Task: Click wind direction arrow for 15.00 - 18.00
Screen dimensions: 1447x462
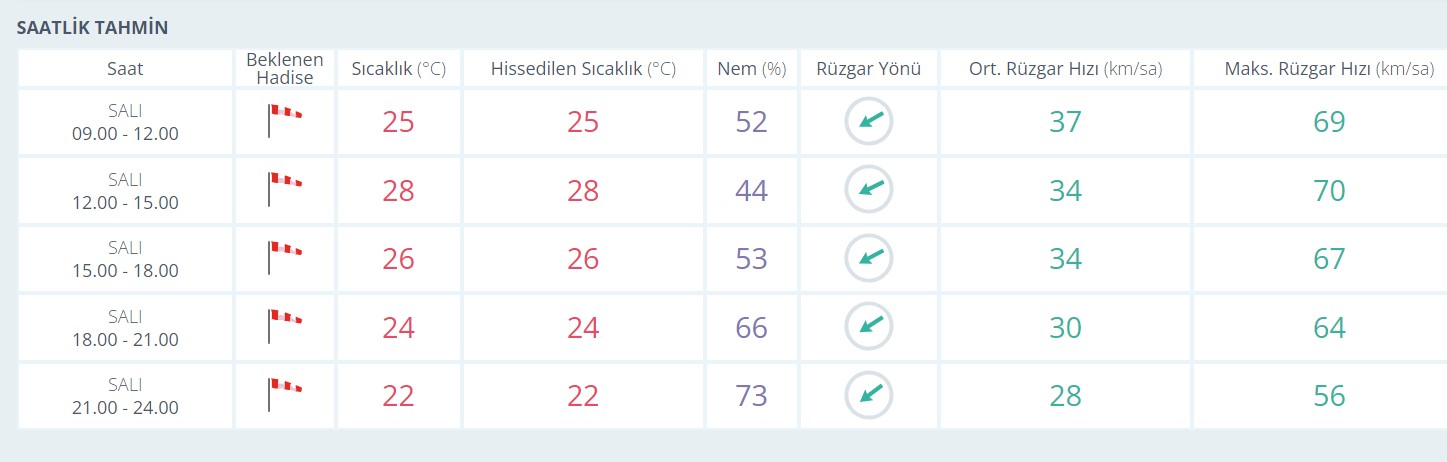Action: 869,258
